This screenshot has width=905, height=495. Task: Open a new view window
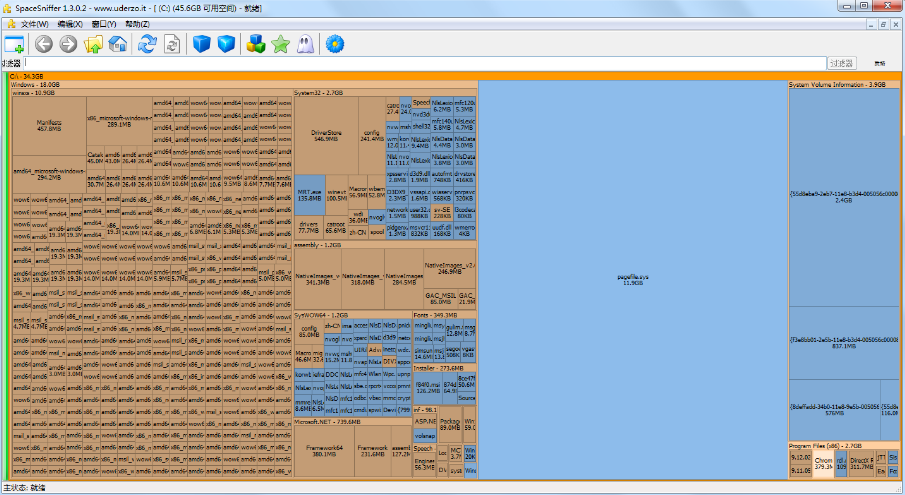(14, 44)
